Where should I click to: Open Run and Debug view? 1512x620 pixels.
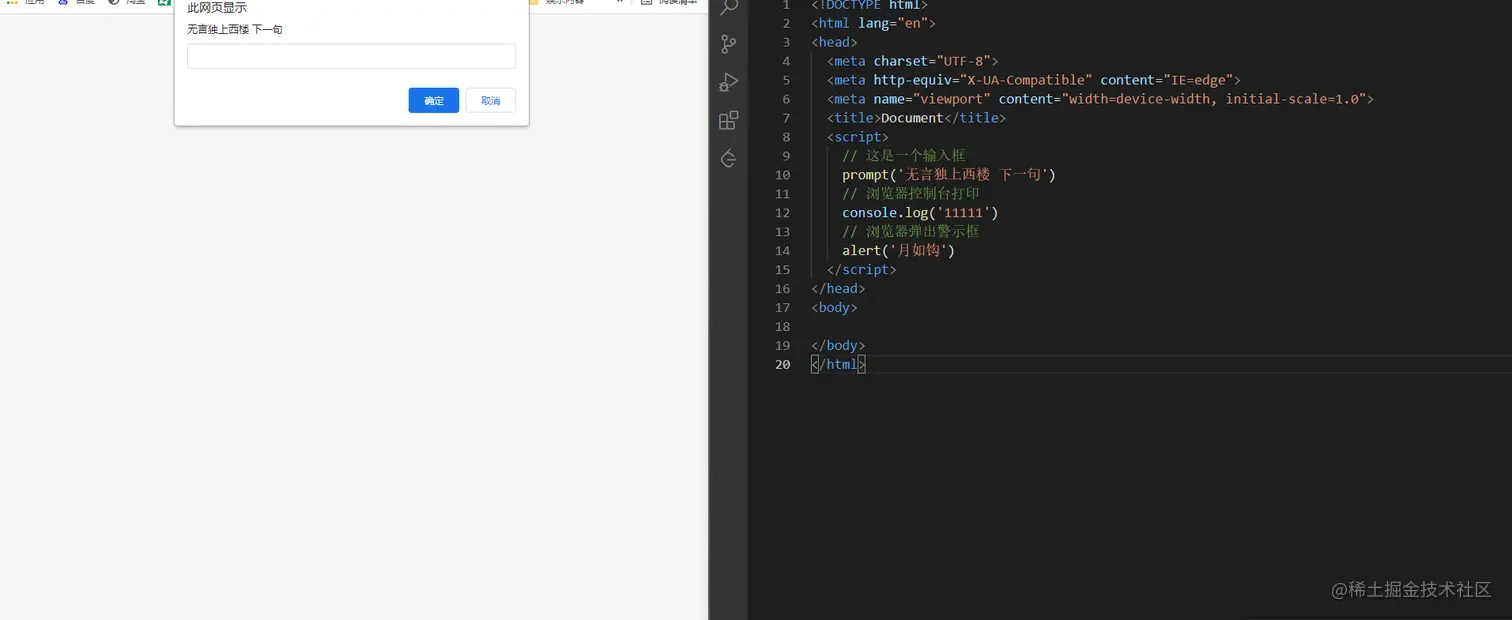[729, 82]
